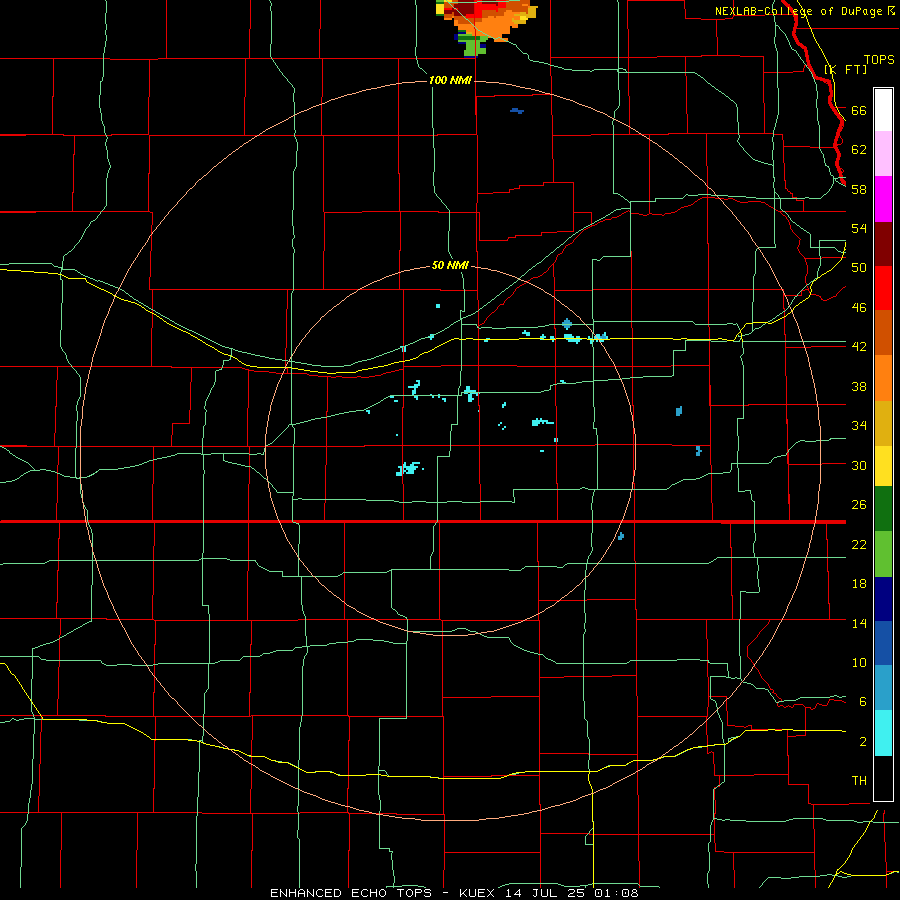Select the 18 legend value

[859, 584]
